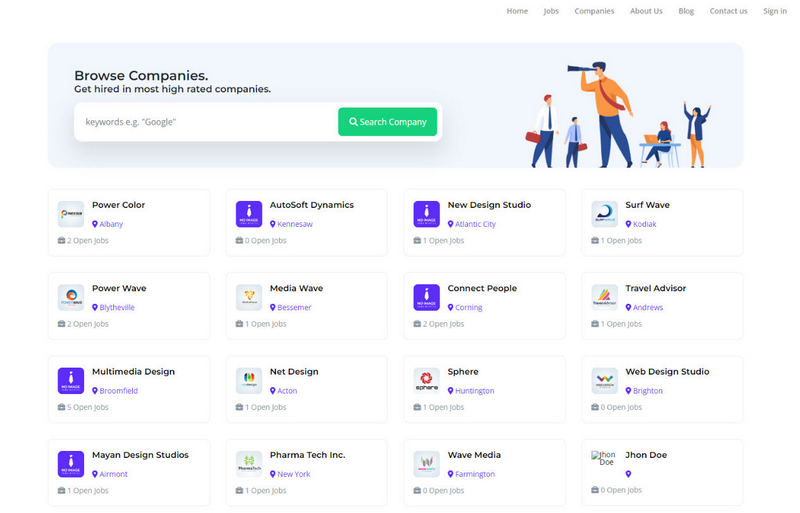
Task: Click the Broomfield location link
Action: 118,390
